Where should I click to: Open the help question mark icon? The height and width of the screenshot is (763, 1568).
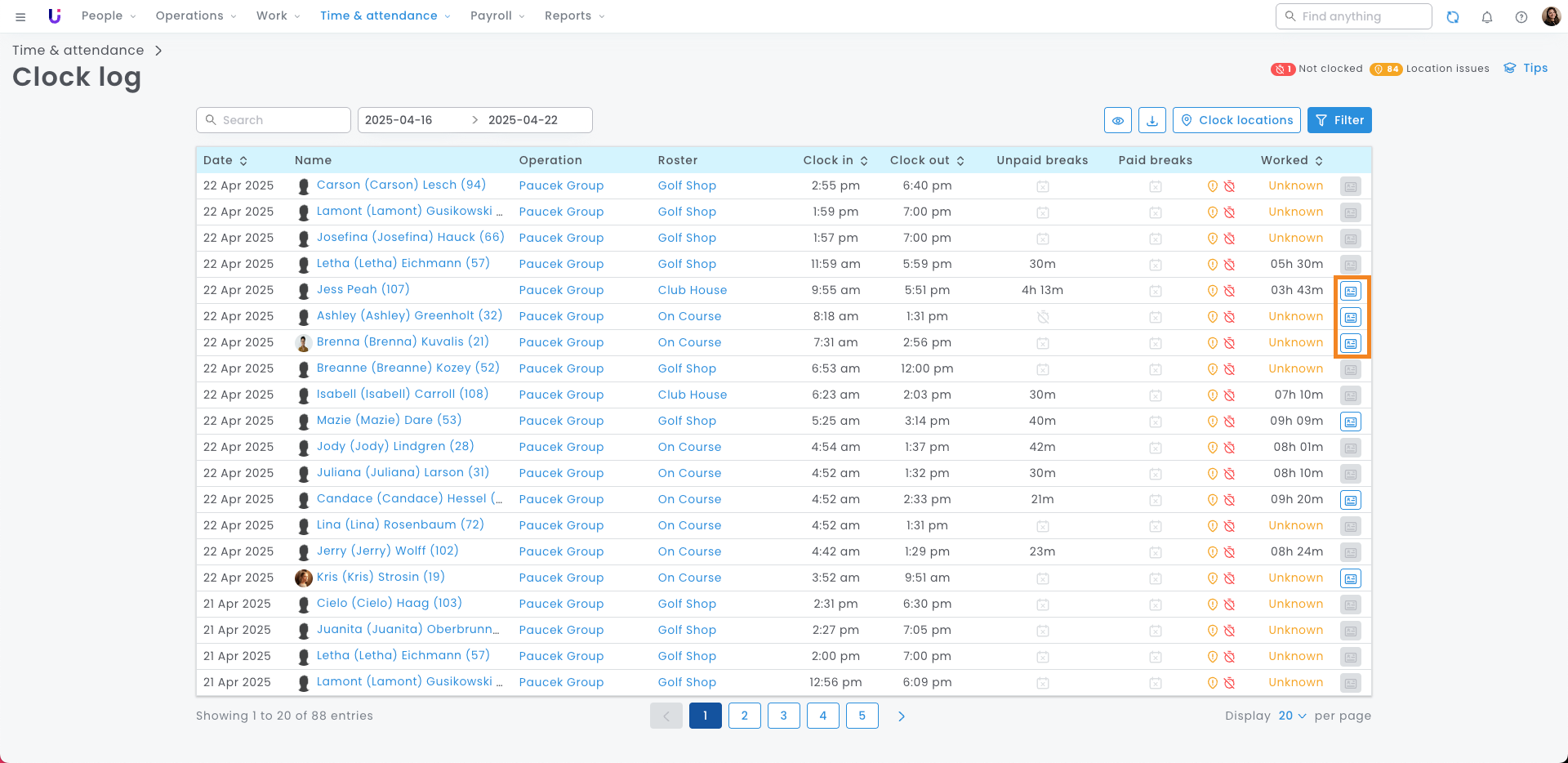(1521, 16)
